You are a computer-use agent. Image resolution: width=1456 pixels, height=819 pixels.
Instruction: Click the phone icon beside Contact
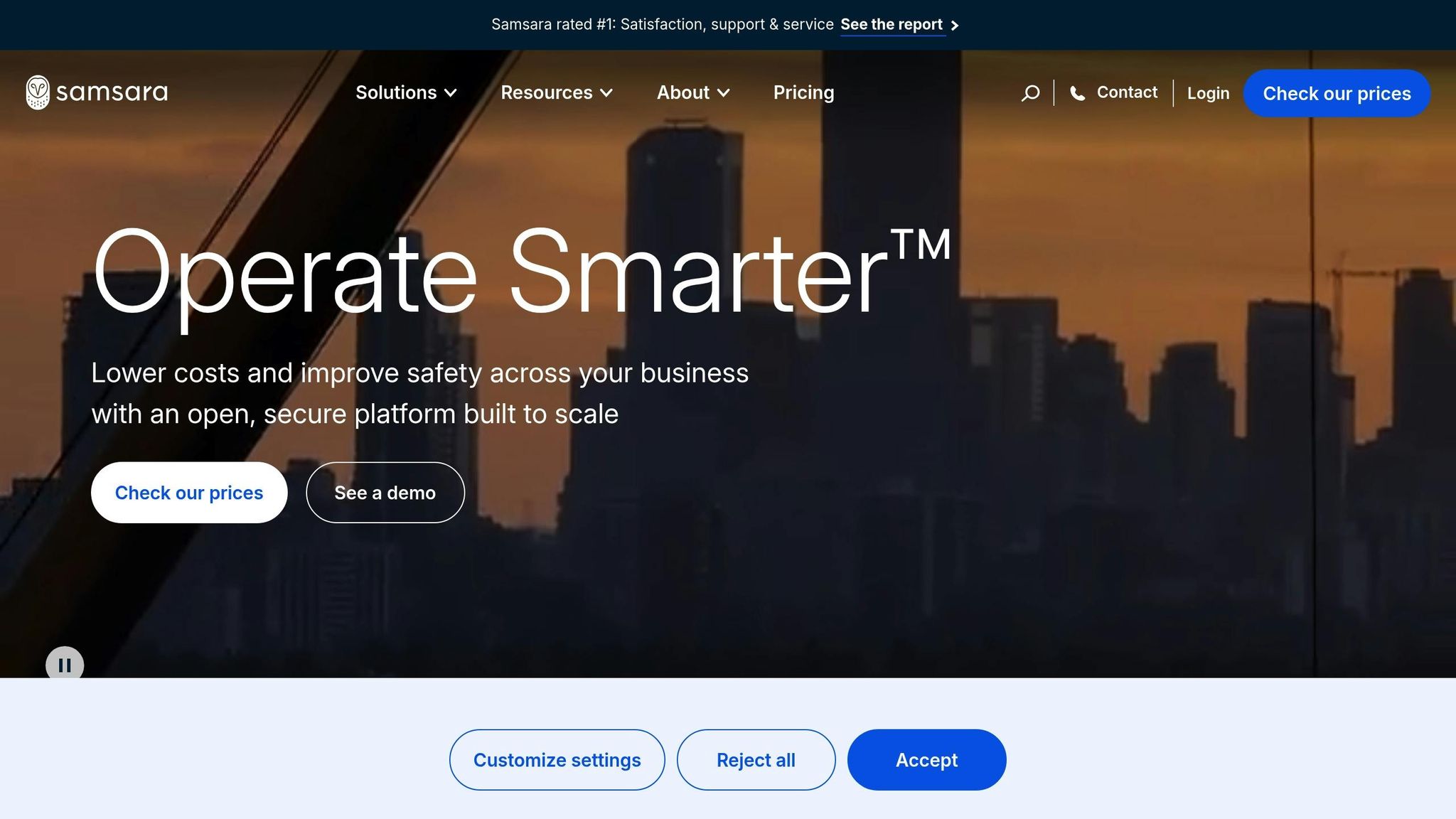(1077, 93)
